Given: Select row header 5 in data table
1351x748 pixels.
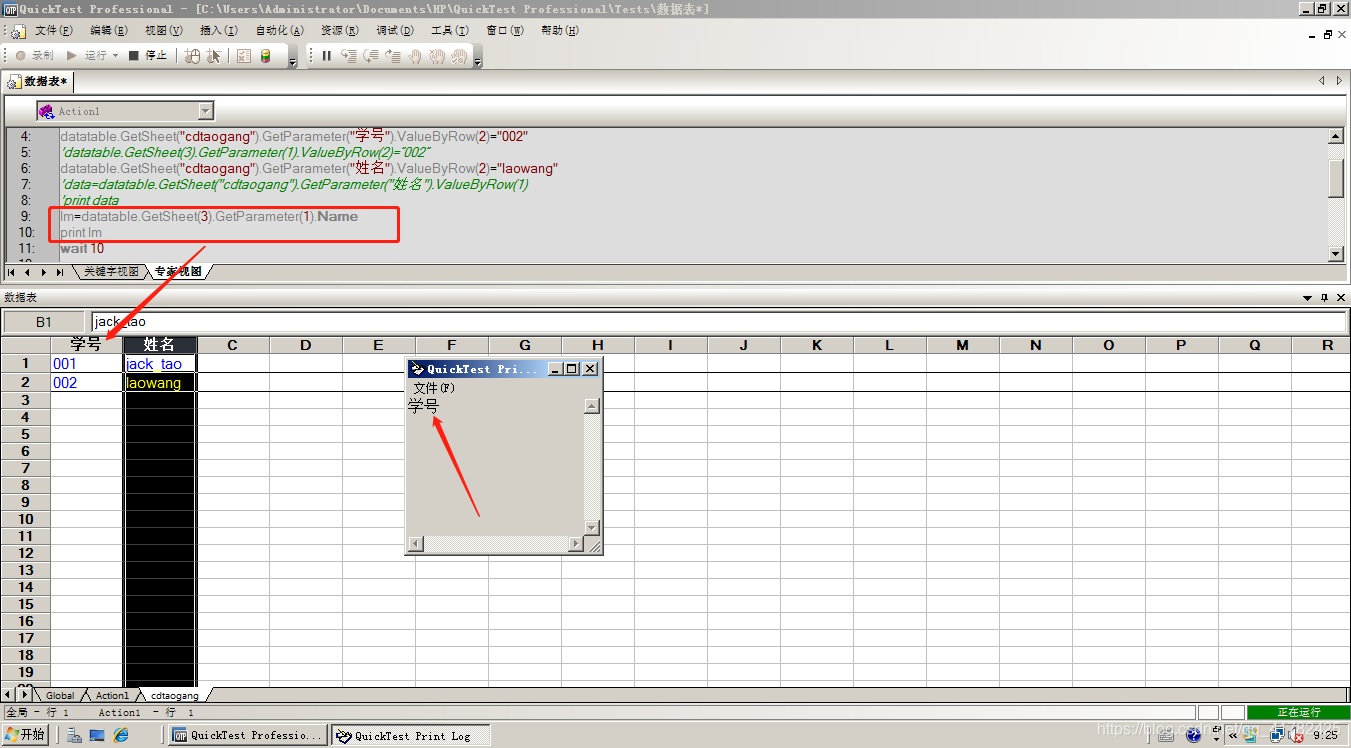Looking at the screenshot, I should (25, 434).
